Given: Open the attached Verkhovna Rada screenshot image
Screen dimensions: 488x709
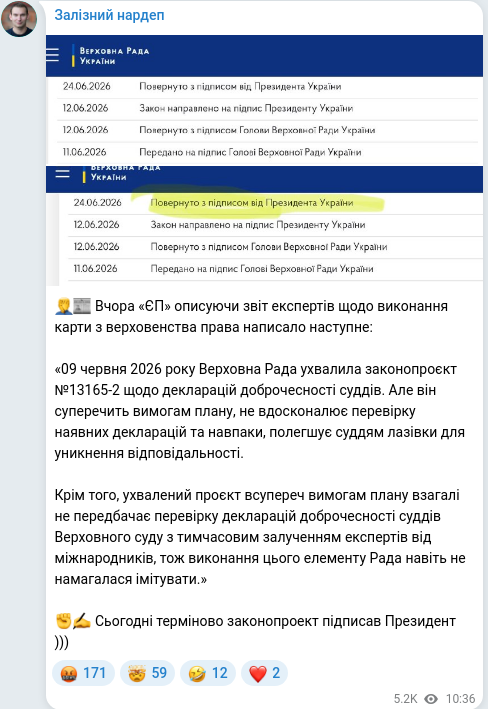Looking at the screenshot, I should (x=264, y=160).
